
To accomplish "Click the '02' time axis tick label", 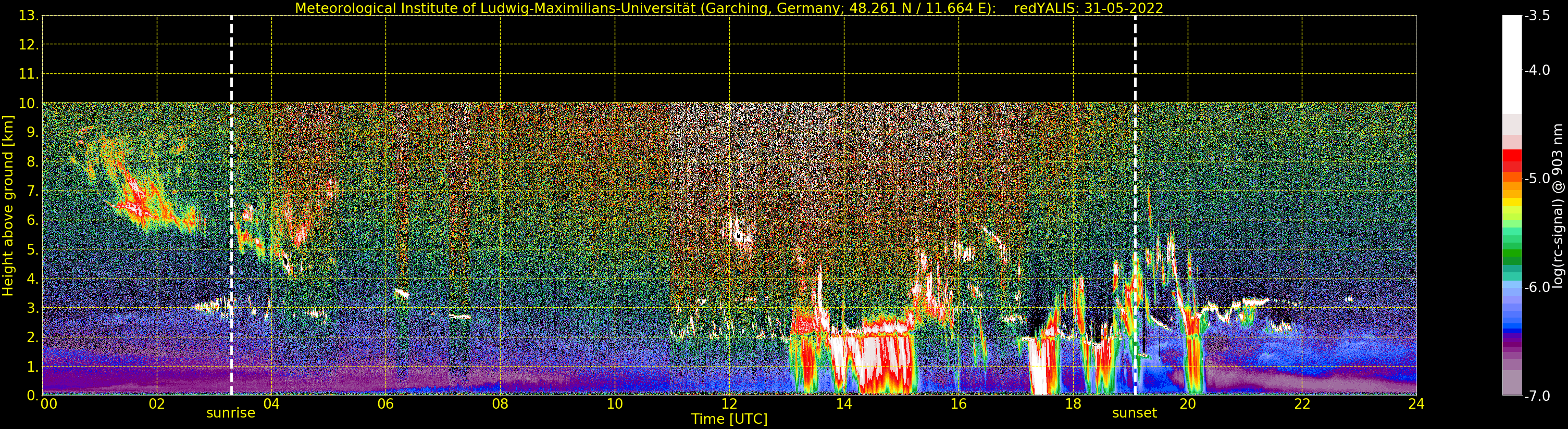I will (157, 404).
